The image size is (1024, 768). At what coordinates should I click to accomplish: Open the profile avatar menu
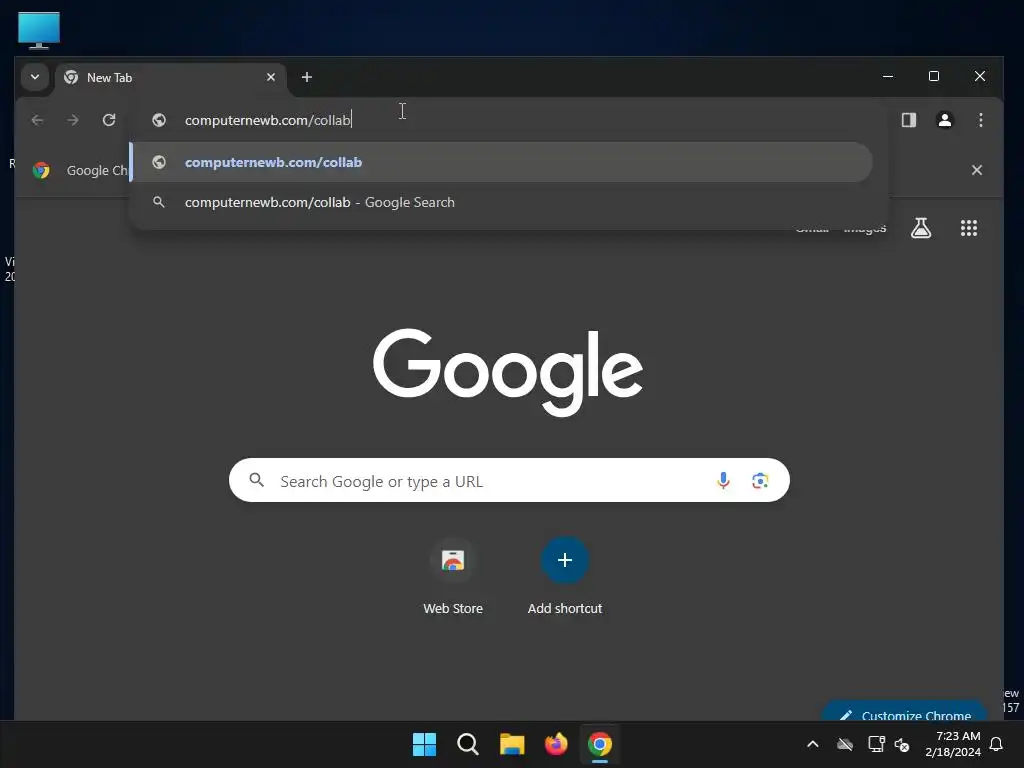[944, 120]
